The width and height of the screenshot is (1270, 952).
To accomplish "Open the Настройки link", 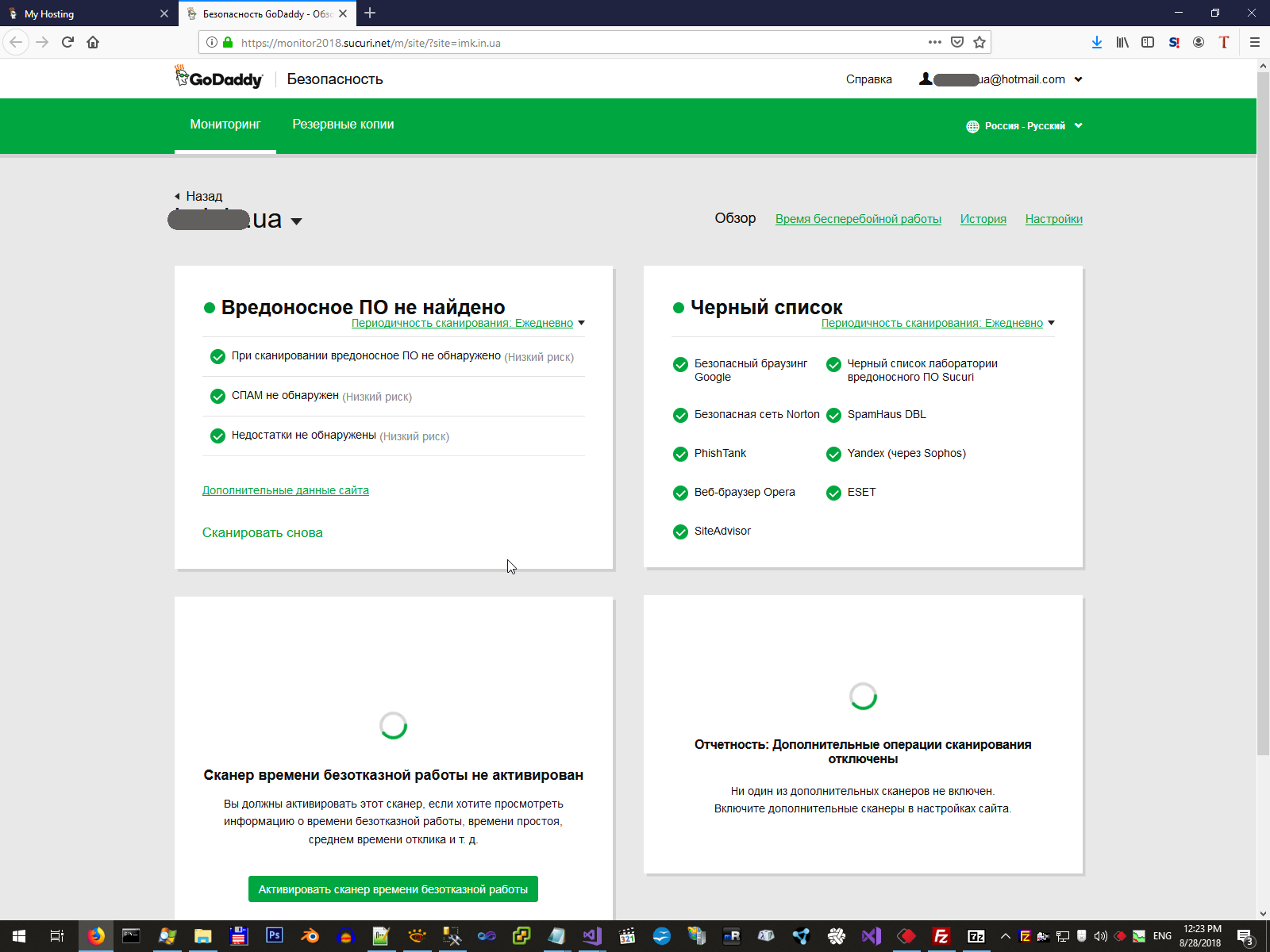I will [1054, 219].
